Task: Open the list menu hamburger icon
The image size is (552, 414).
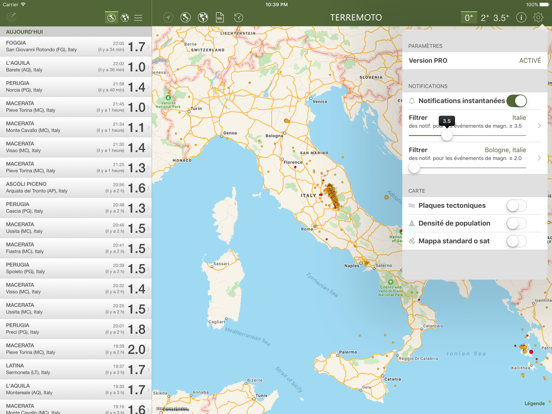Action: tap(138, 18)
